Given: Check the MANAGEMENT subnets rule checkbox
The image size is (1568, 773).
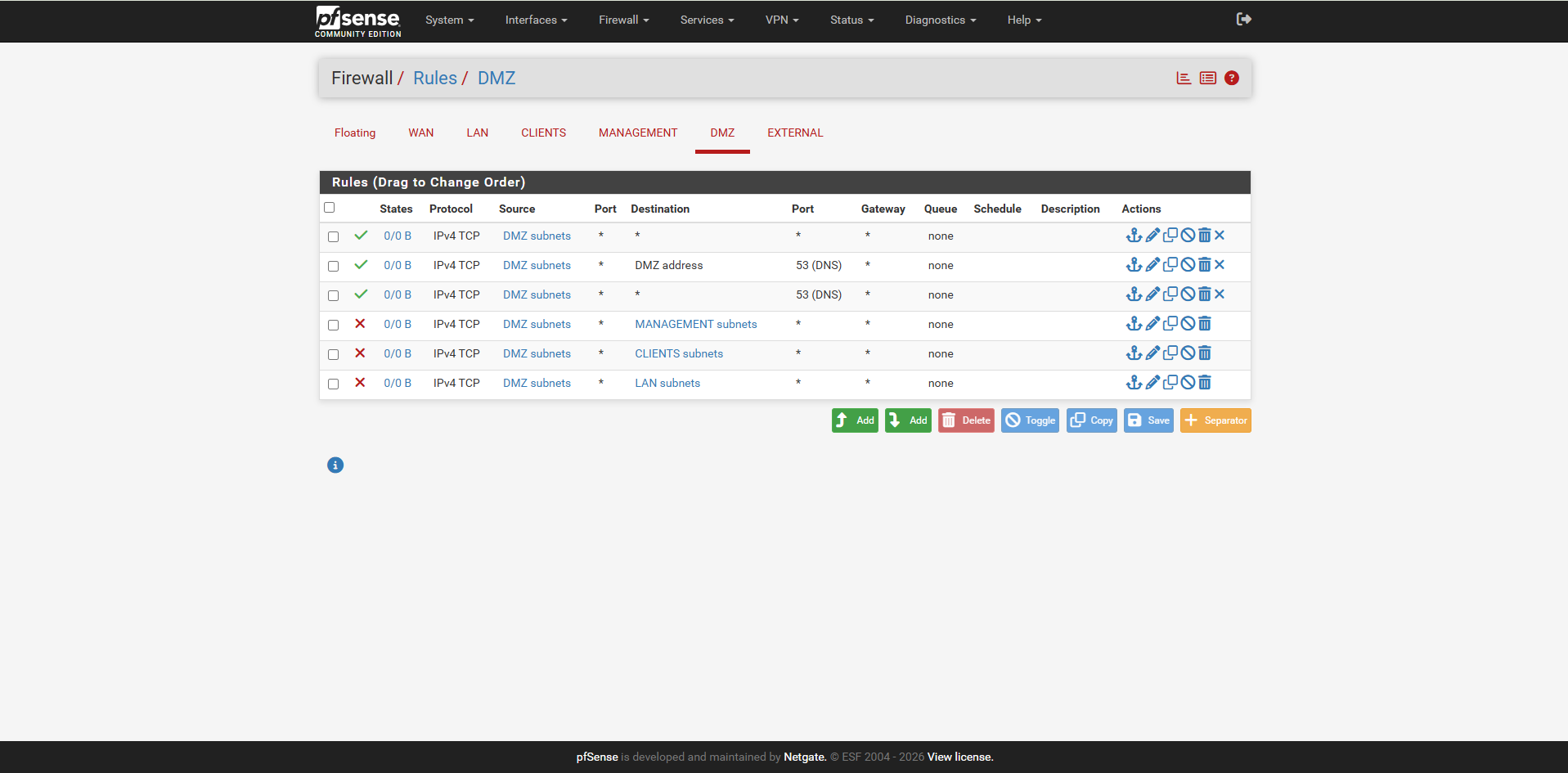Looking at the screenshot, I should click(x=334, y=325).
